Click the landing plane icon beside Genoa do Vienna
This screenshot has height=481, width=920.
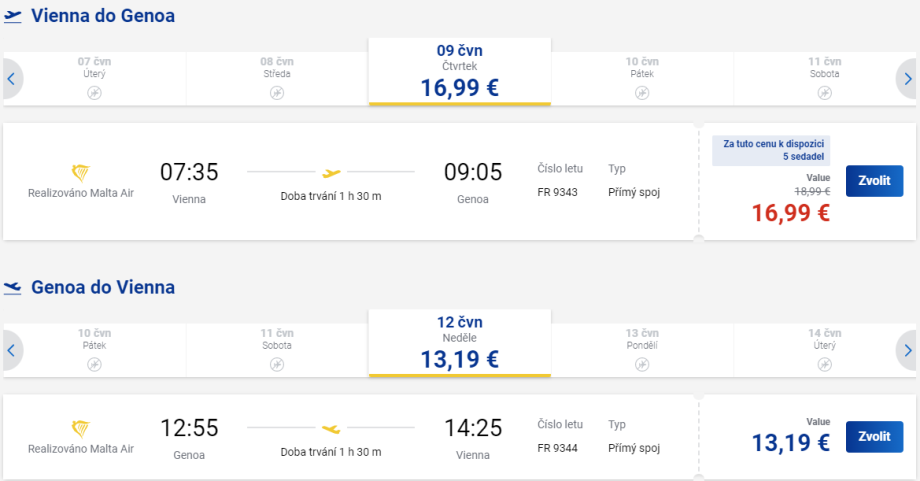(13, 288)
